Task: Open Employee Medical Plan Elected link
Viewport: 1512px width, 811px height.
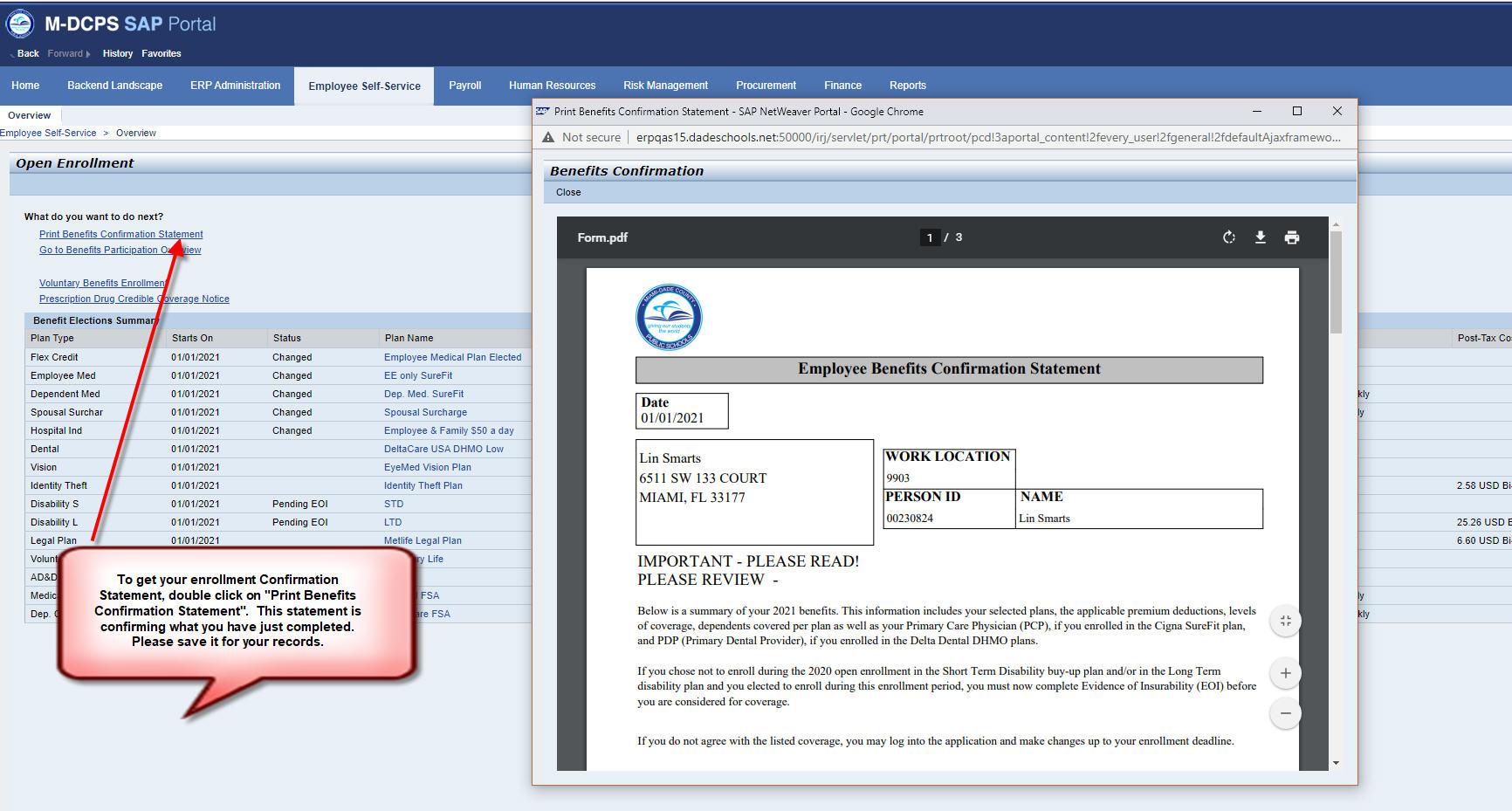Action: 453,357
